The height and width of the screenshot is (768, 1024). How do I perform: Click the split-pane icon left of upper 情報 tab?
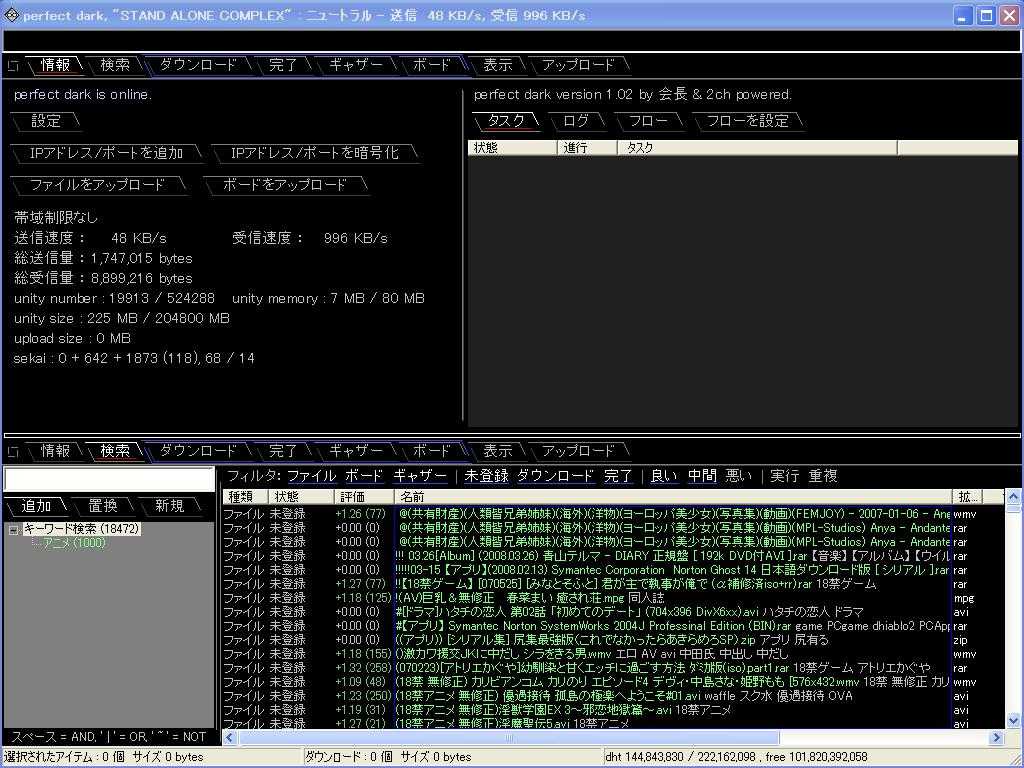coord(13,65)
